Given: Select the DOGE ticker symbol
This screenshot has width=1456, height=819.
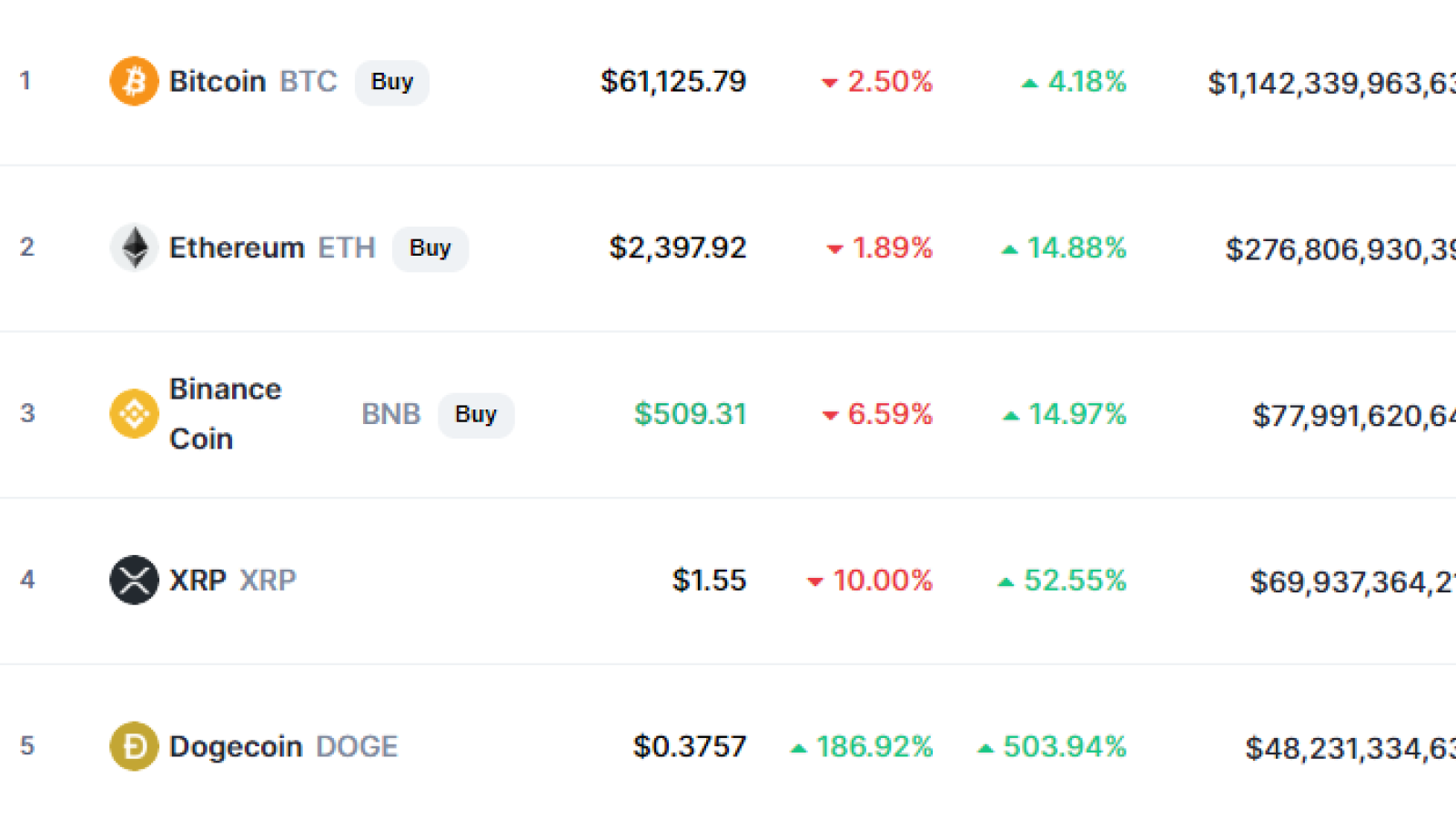Looking at the screenshot, I should [x=357, y=746].
